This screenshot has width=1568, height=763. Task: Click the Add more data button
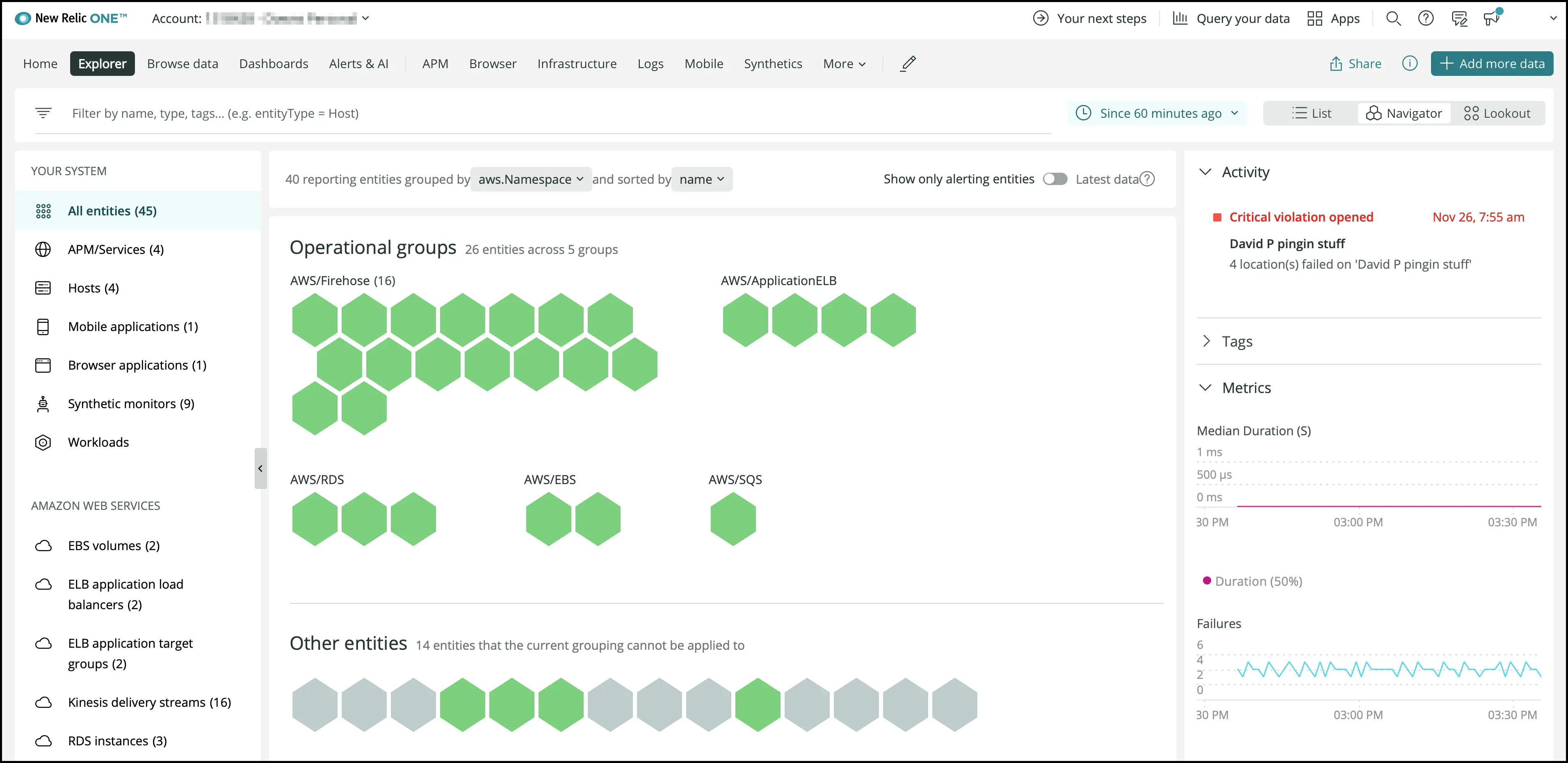click(1492, 63)
